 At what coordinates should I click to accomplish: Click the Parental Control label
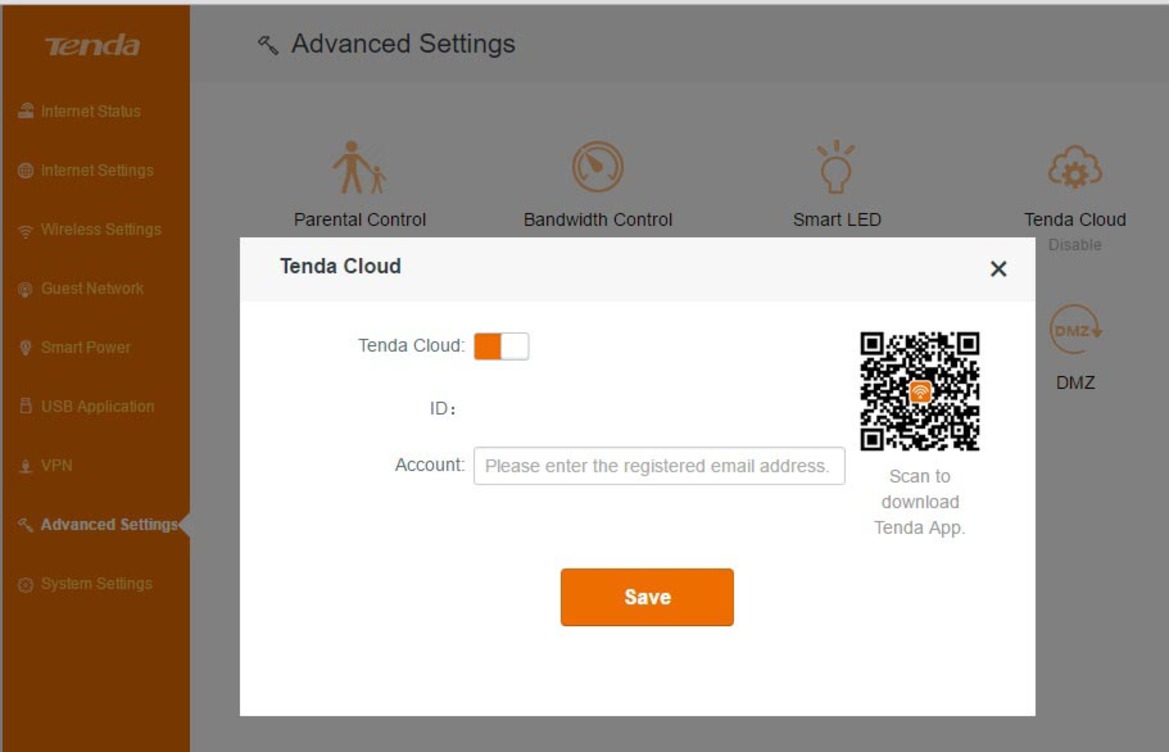pos(359,220)
